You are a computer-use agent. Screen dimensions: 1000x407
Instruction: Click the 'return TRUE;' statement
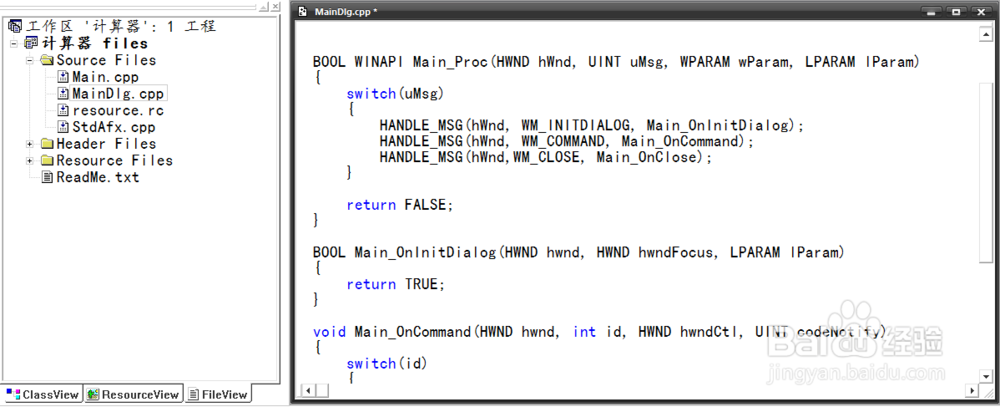click(x=395, y=284)
